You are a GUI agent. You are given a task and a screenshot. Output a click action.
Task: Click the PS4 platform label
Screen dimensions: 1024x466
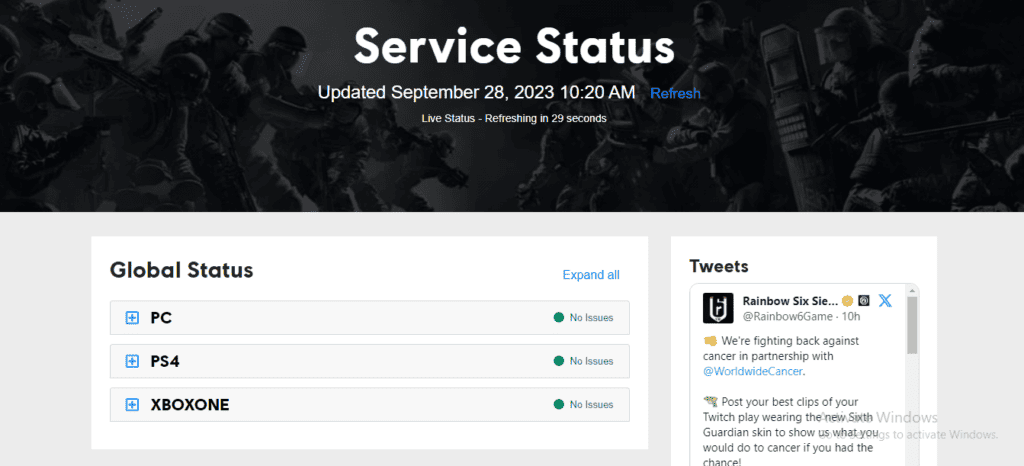click(x=165, y=361)
